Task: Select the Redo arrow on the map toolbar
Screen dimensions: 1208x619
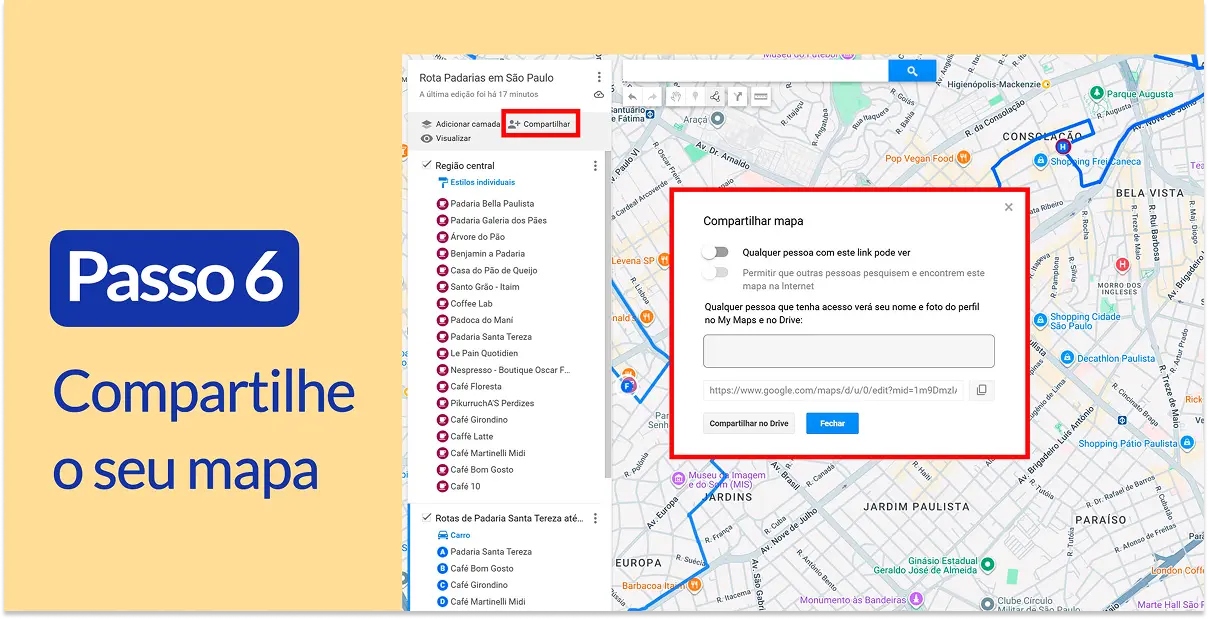Action: pos(652,96)
